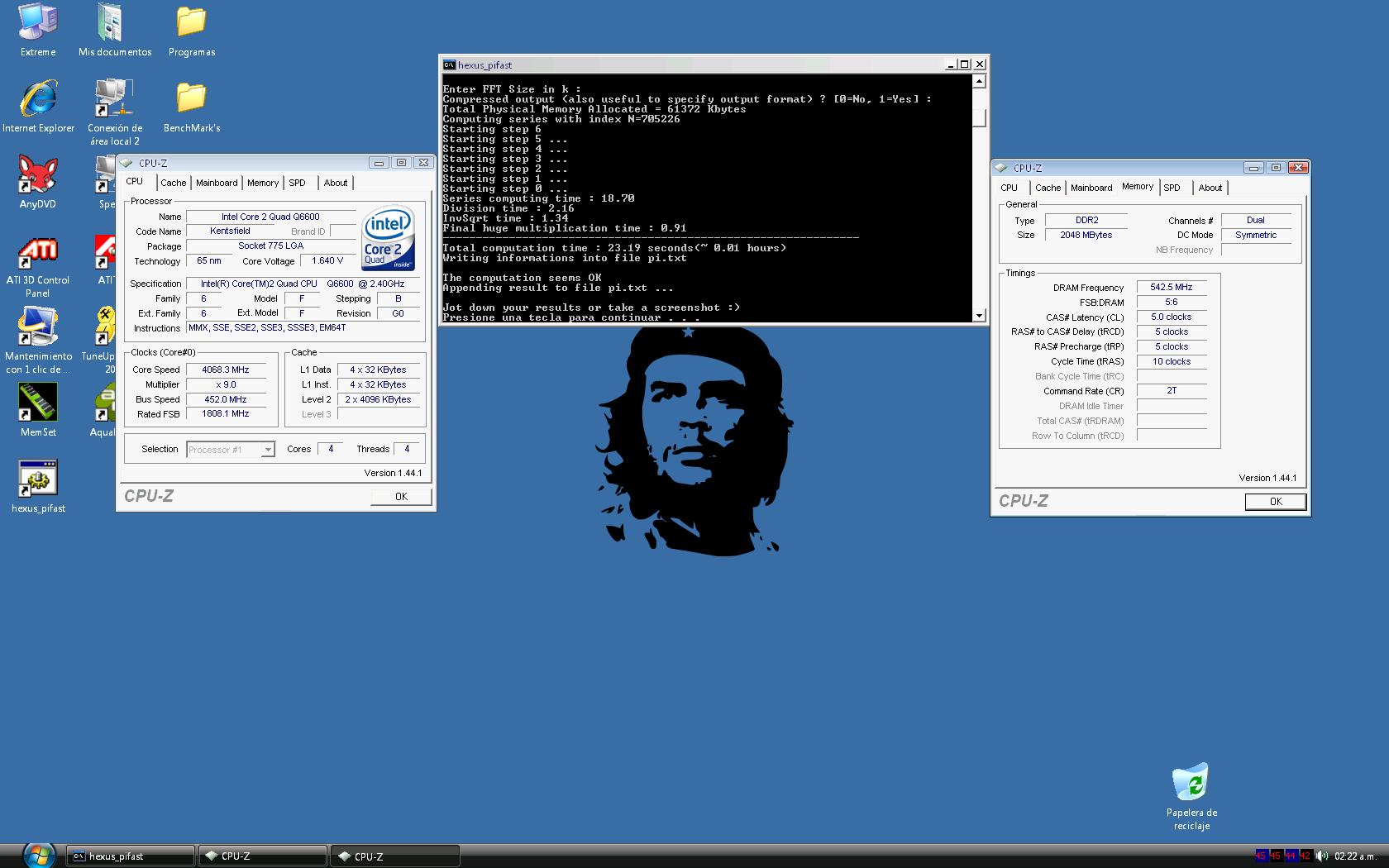The width and height of the screenshot is (1389, 868).
Task: Open Mantenimiento con 1 clic shortcut
Action: (x=38, y=341)
